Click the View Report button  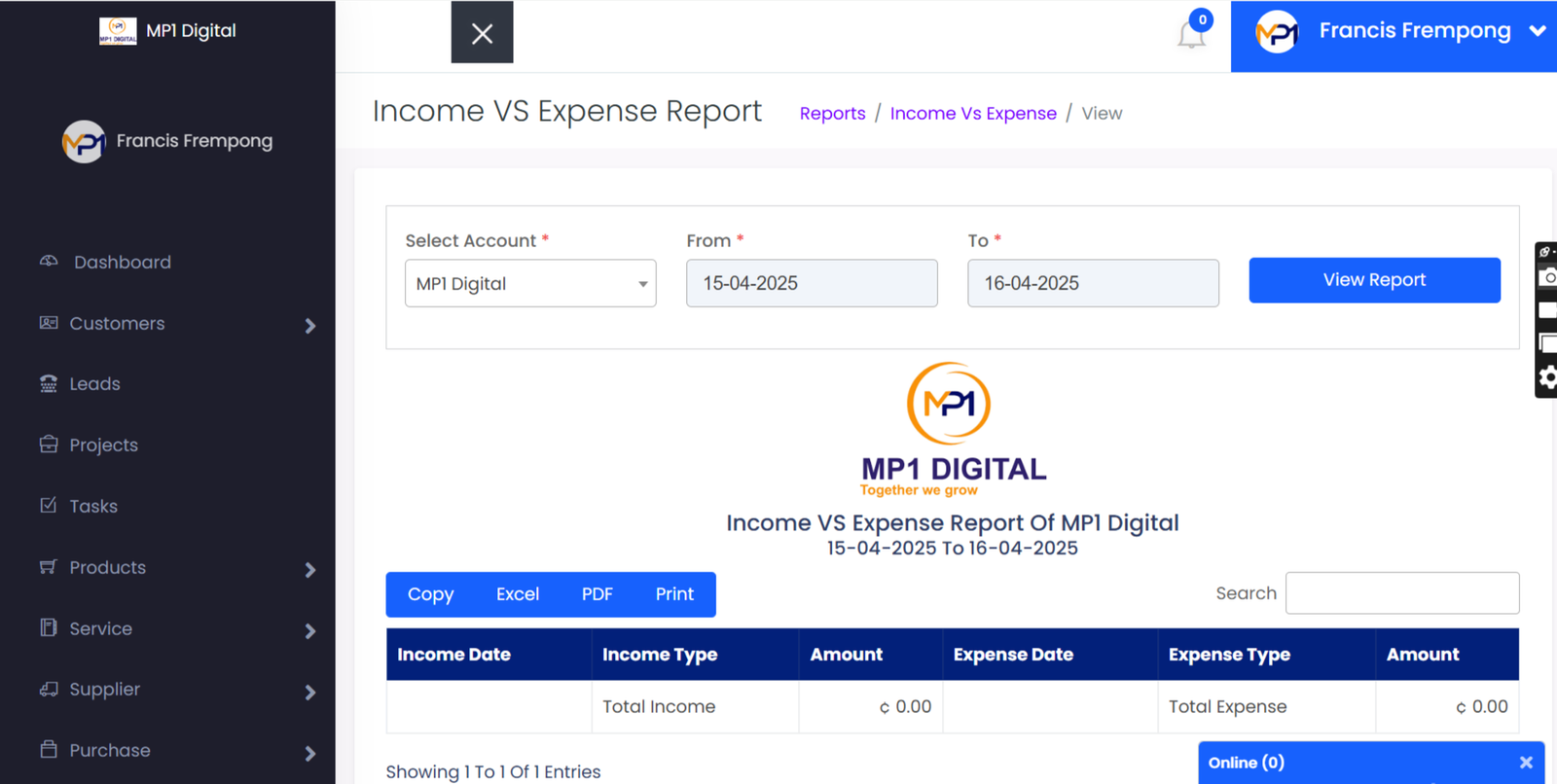coord(1374,280)
